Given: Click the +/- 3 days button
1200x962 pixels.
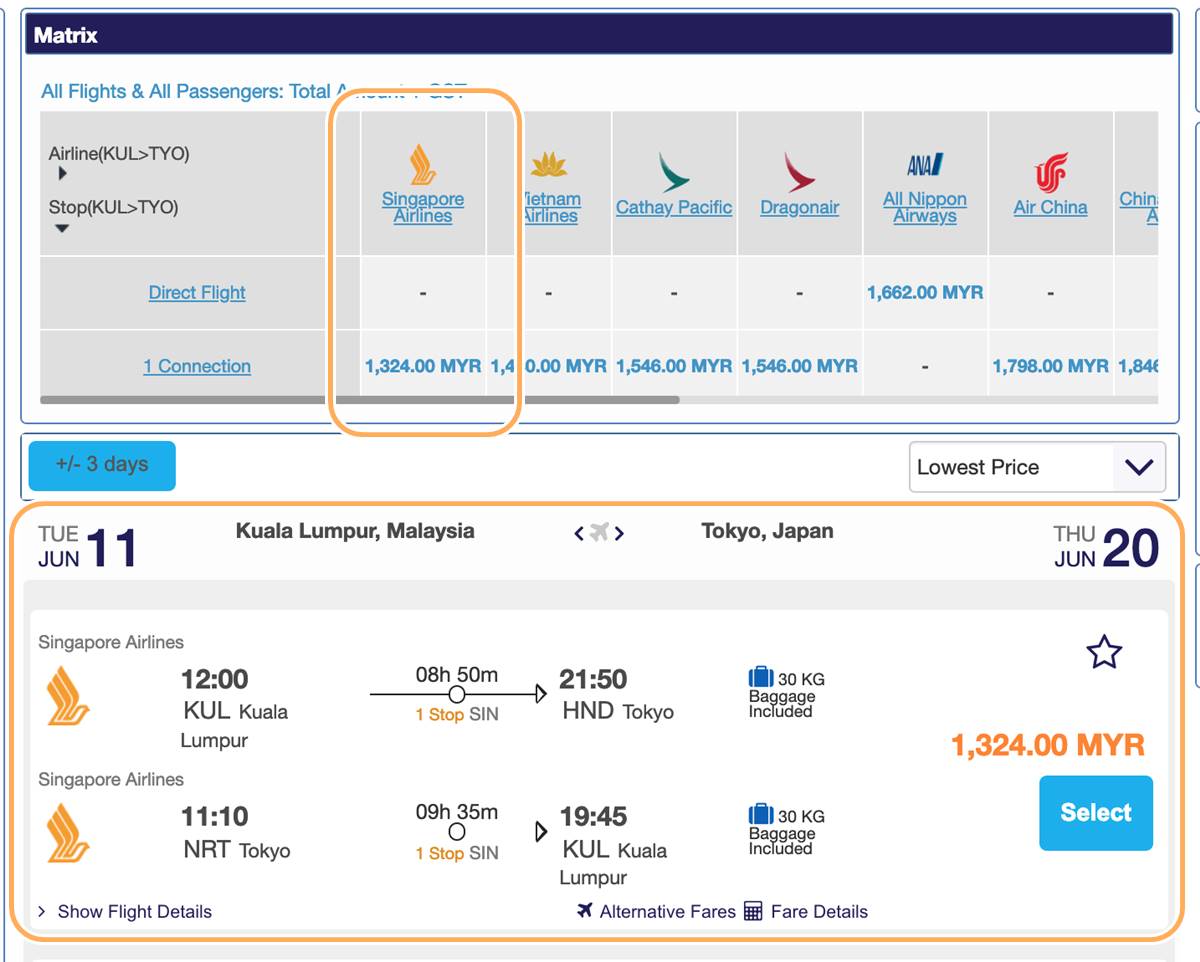Looking at the screenshot, I should point(102,465).
